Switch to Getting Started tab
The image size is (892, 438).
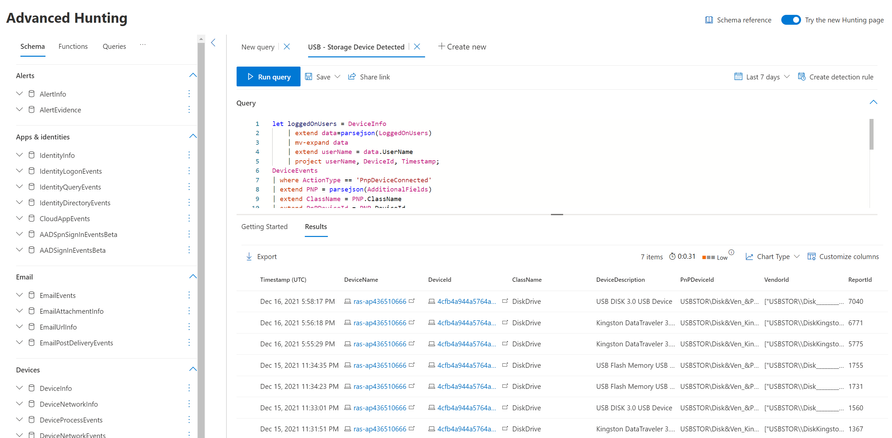(x=264, y=226)
